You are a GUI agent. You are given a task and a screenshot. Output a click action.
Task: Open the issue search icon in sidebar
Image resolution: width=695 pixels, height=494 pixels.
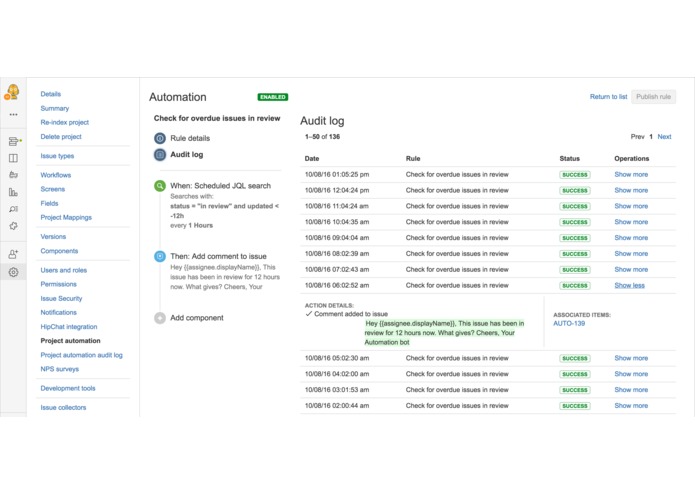pyautogui.click(x=13, y=209)
